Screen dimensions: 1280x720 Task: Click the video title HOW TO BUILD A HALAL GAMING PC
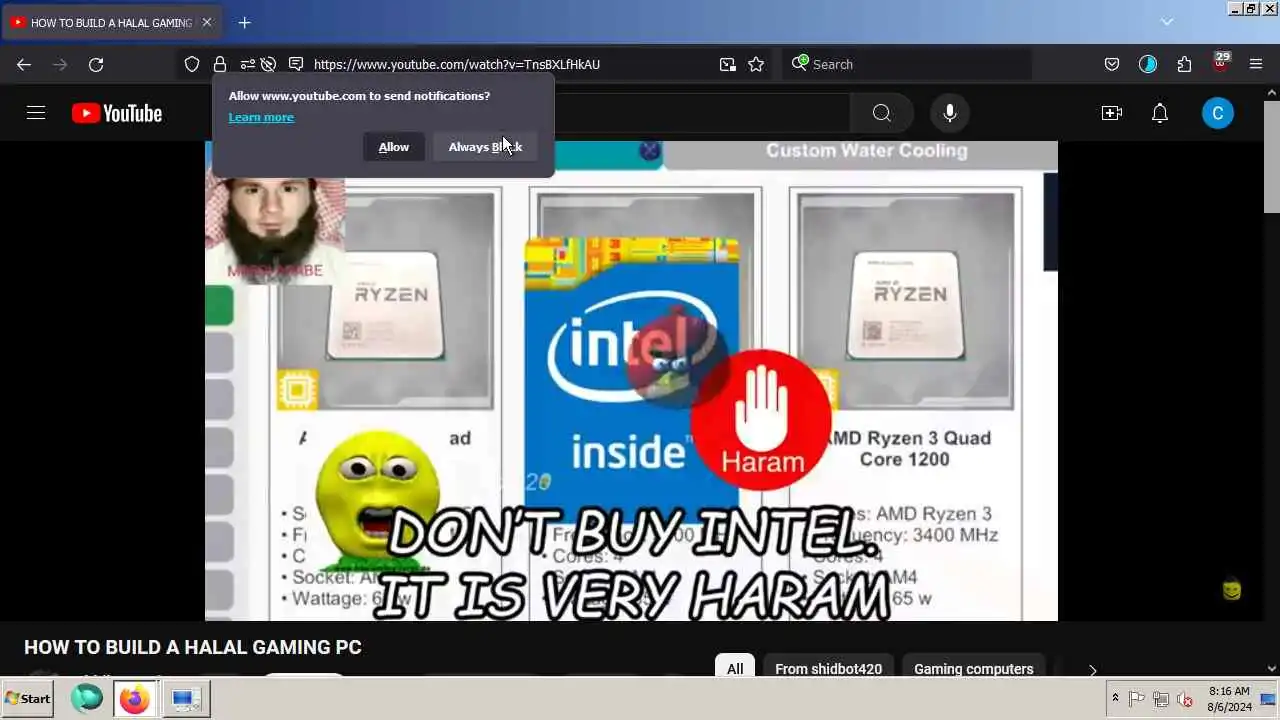(x=193, y=647)
